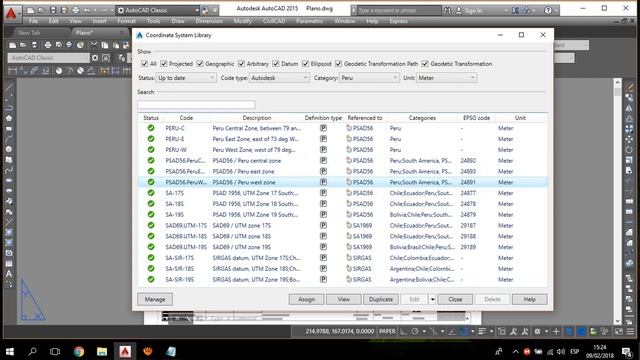Select the SA-17S PSAD 1956 row
This screenshot has height=360, width=640.
[342, 193]
